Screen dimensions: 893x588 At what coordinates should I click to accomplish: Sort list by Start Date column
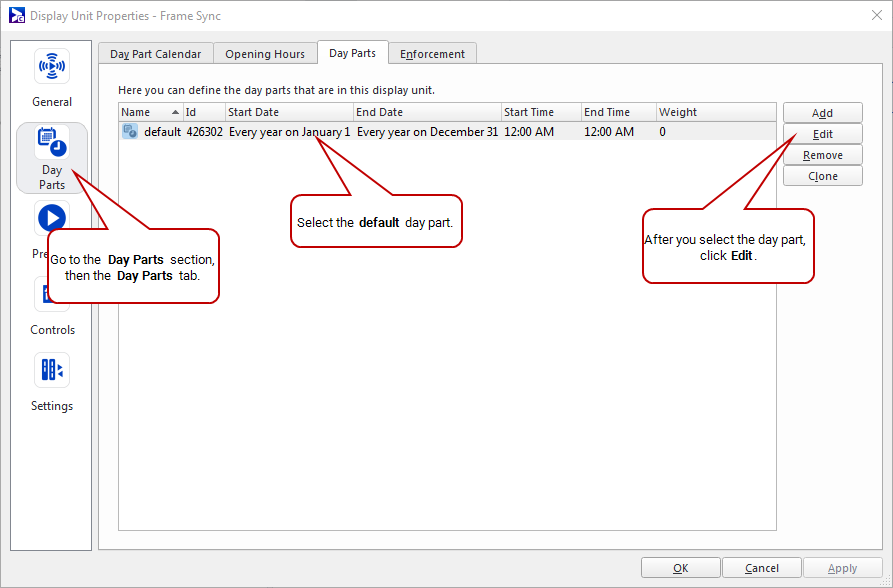(288, 112)
